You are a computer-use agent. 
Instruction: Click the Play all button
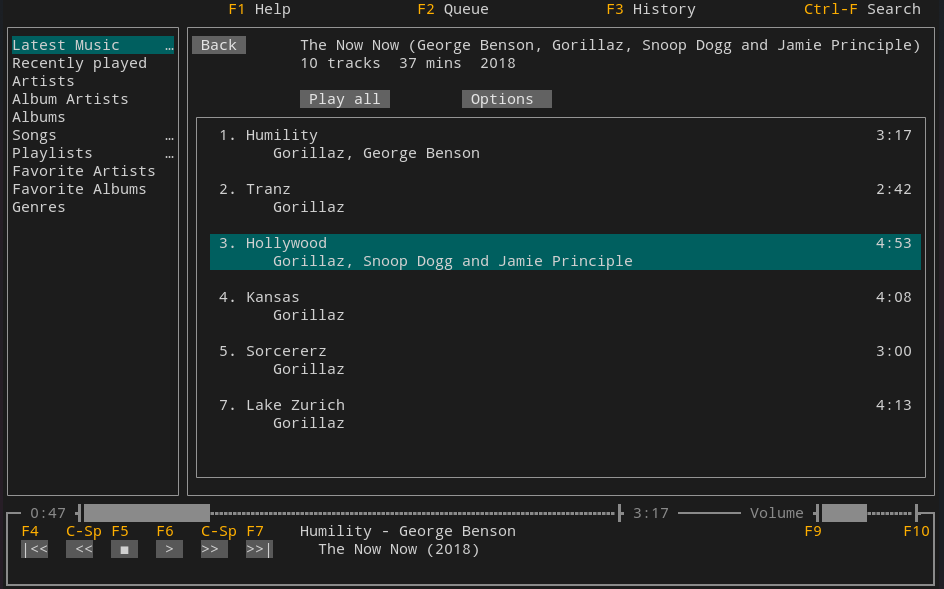point(345,99)
